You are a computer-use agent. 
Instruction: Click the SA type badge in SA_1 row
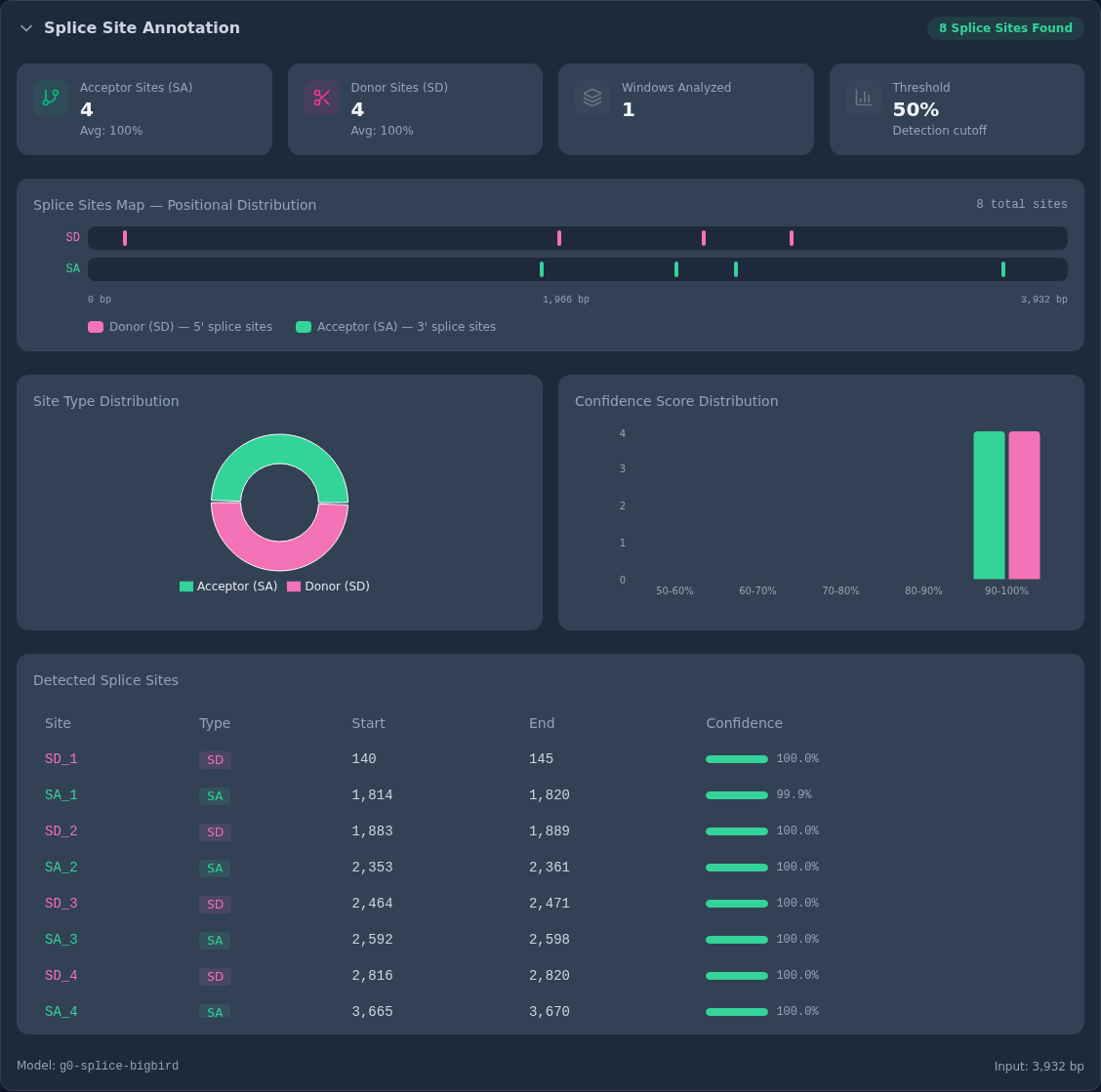click(215, 795)
